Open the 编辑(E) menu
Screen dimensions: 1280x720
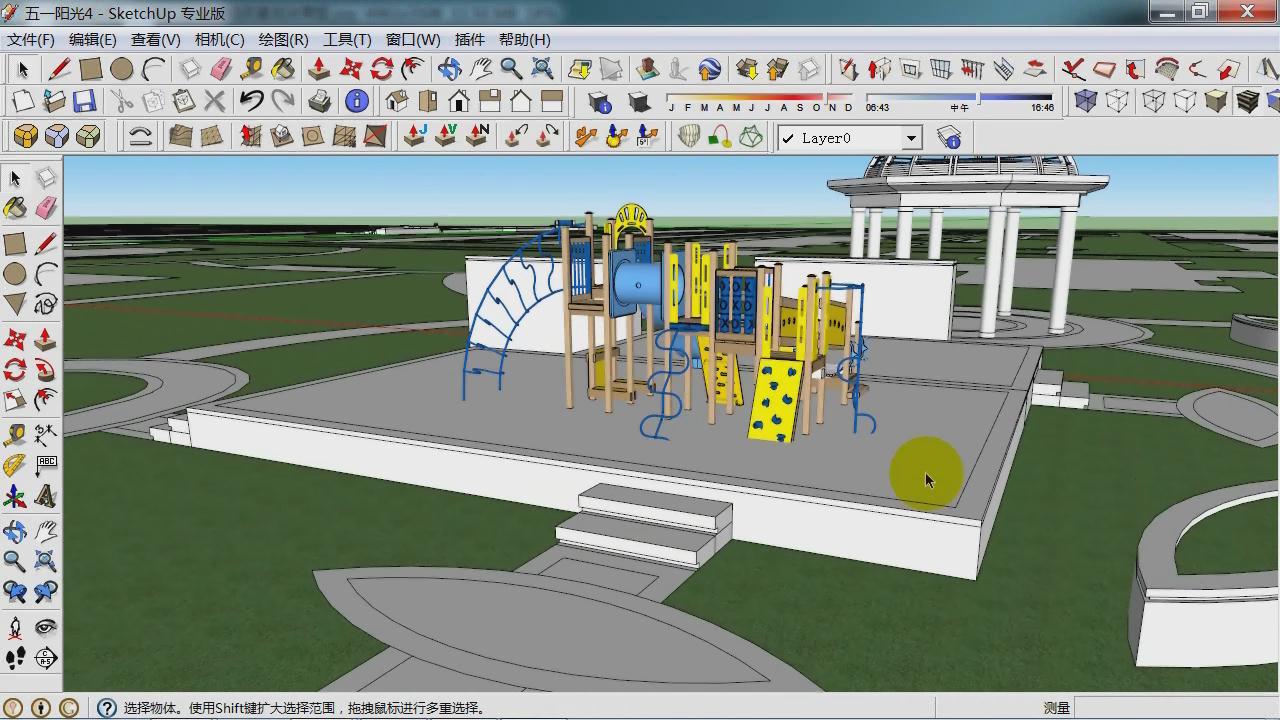[93, 39]
